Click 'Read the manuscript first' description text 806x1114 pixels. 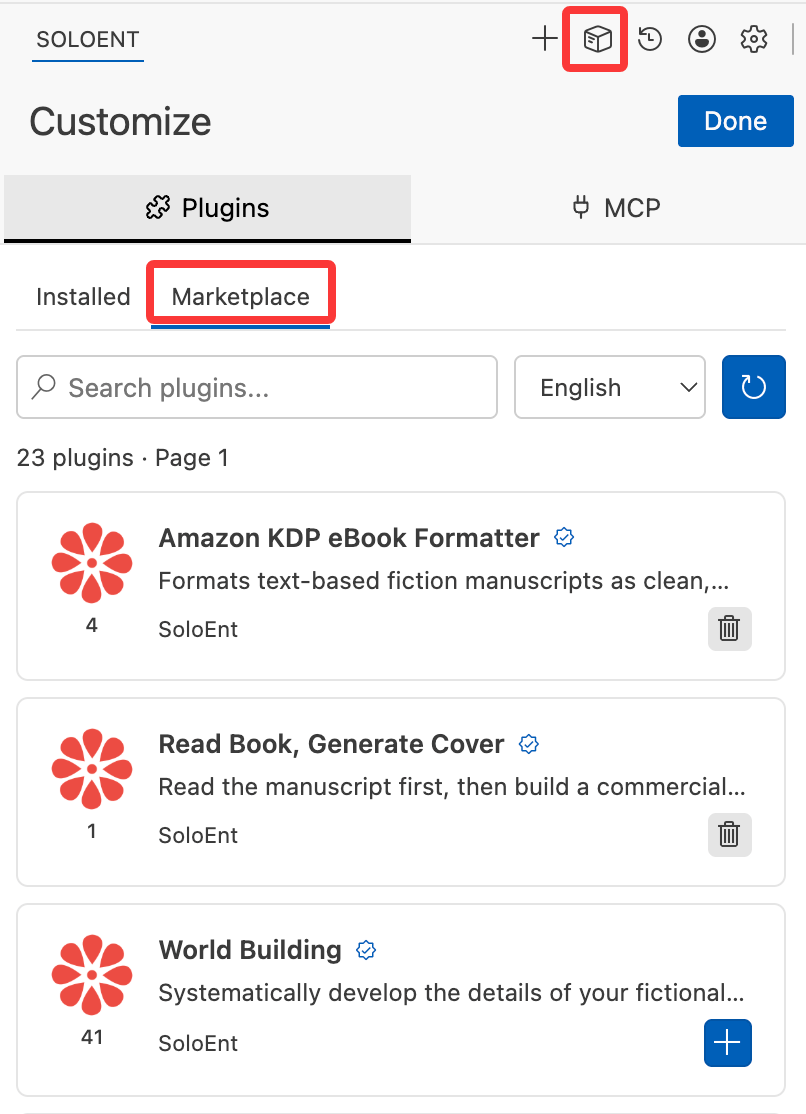[451, 787]
